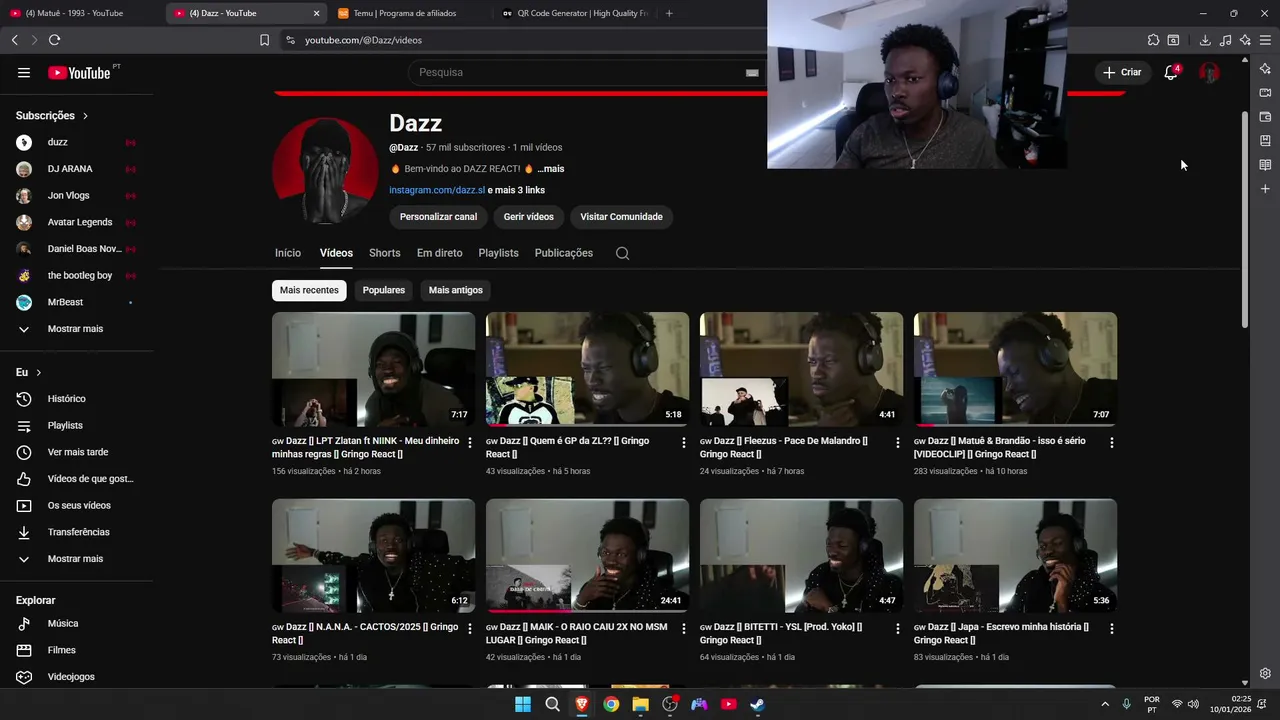Click the Criar button
The image size is (1280, 720).
[1122, 72]
